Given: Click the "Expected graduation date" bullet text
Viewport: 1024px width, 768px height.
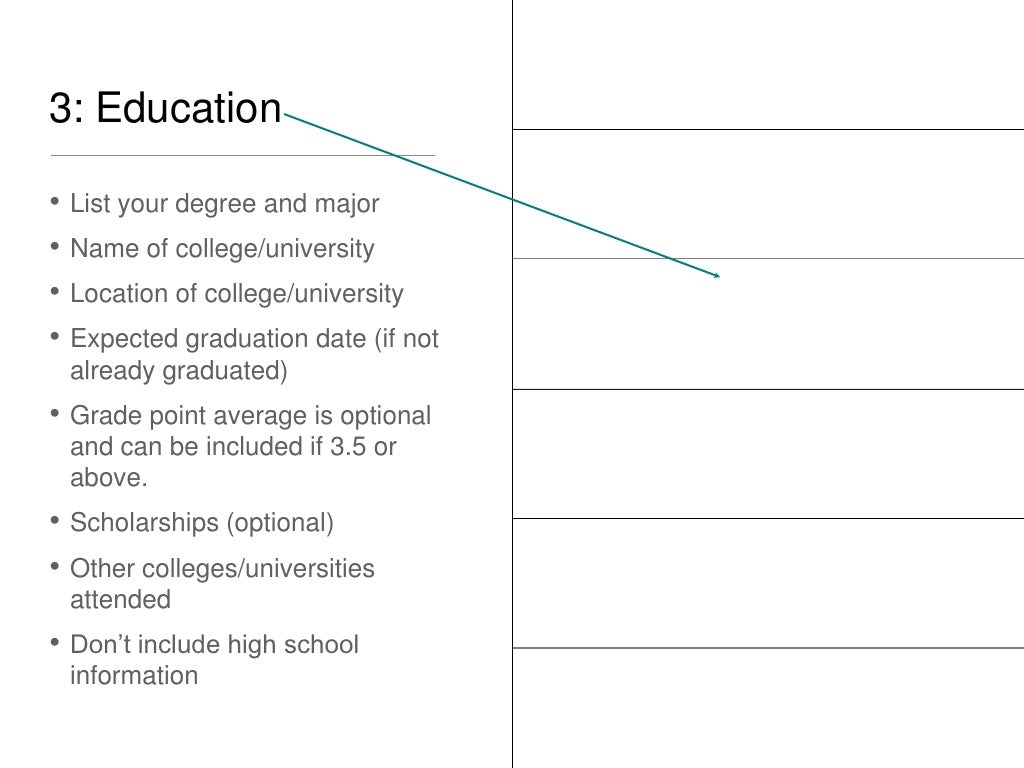Looking at the screenshot, I should click(218, 339).
